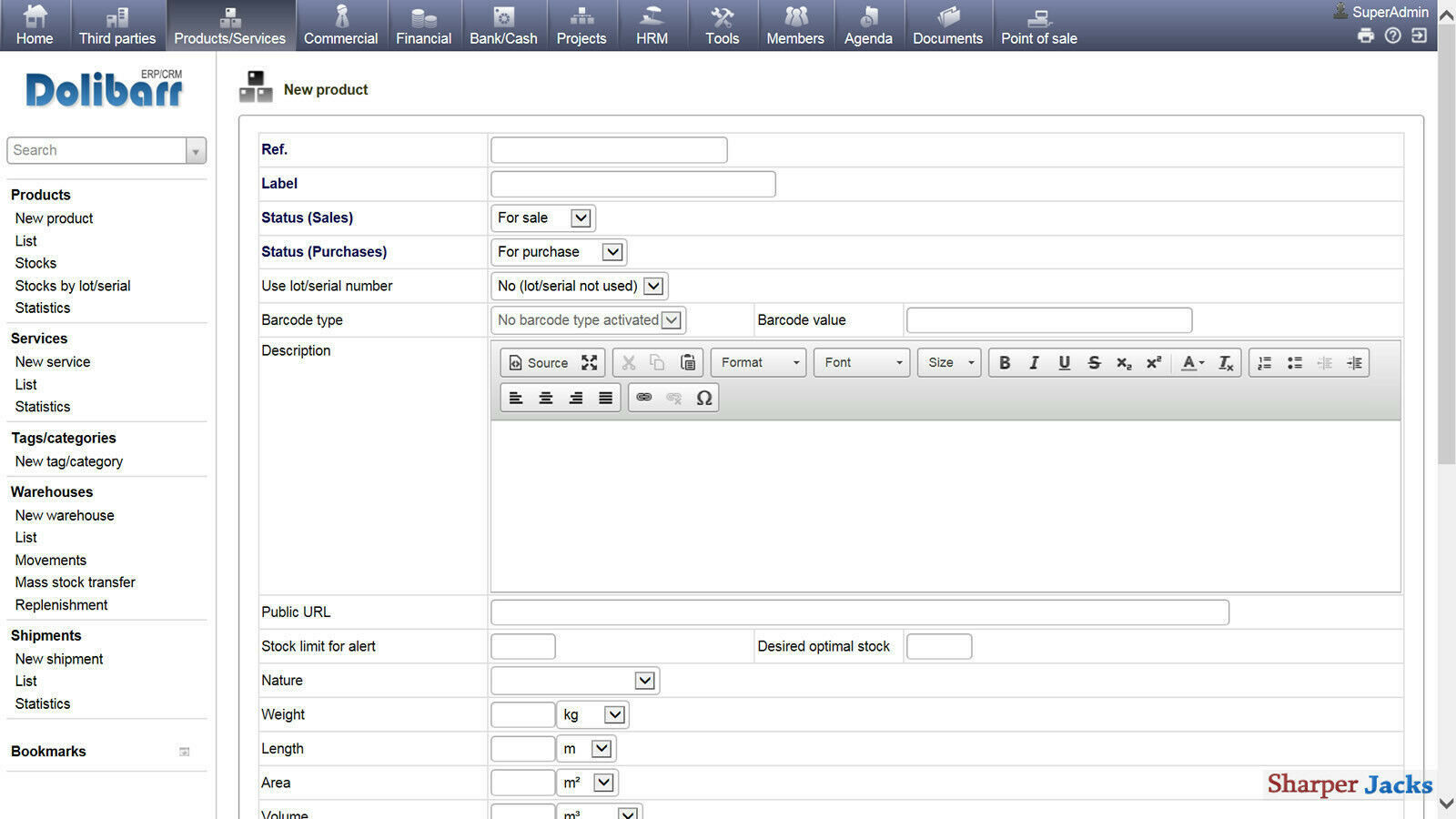Open the Bank/Cash menu

504,25
